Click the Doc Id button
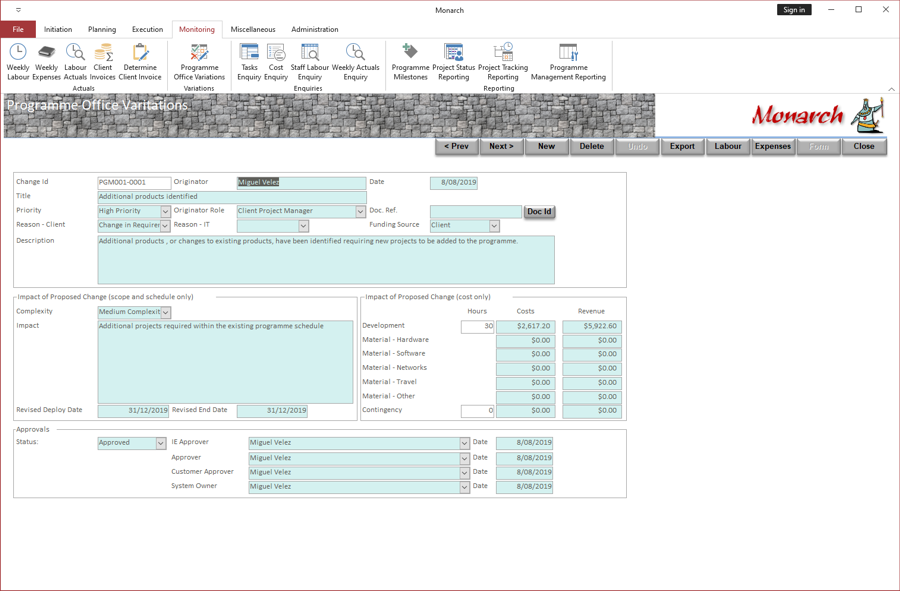Screen dimensions: 900x591 (x=539, y=211)
